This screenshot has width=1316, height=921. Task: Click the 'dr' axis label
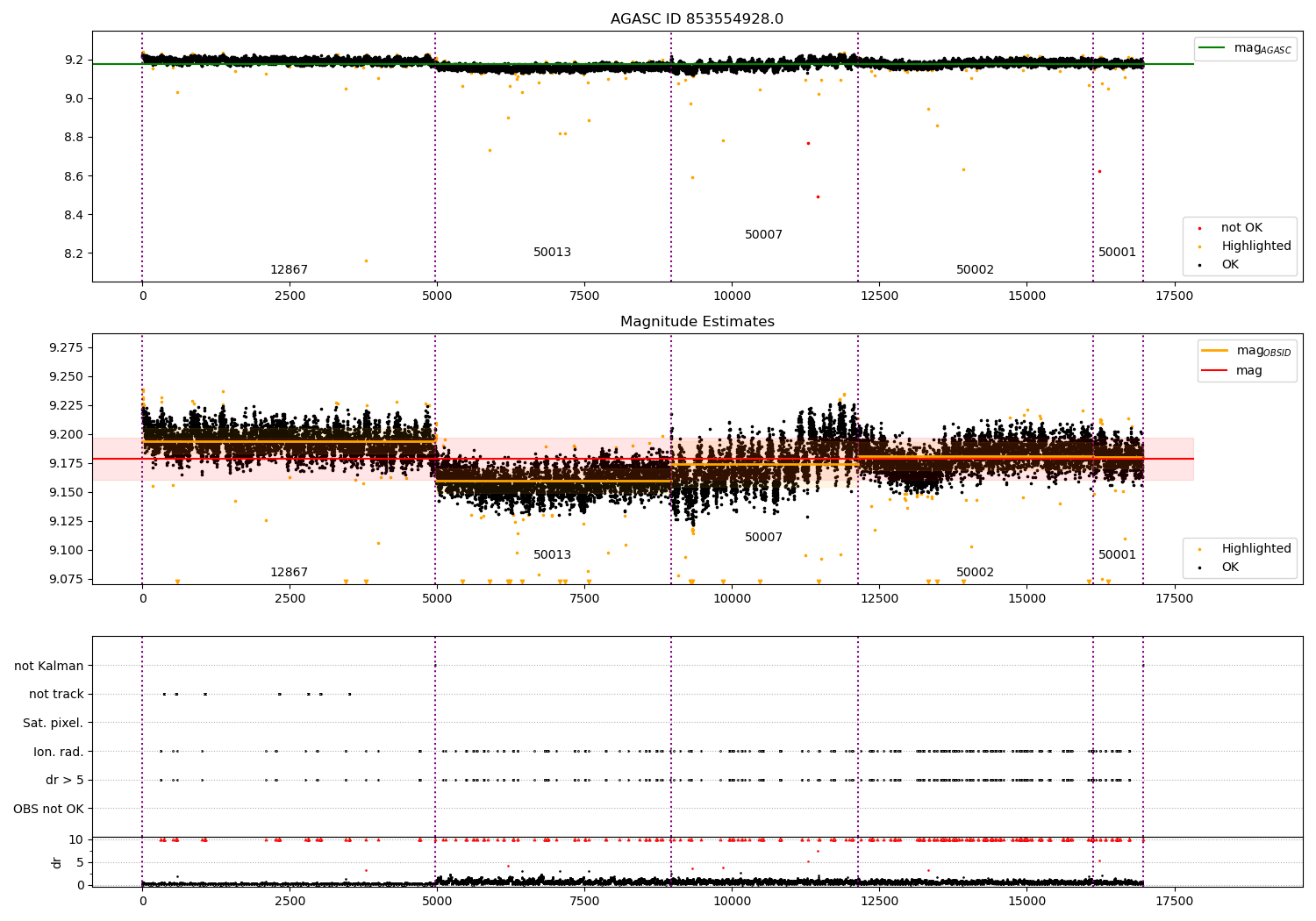[57, 862]
